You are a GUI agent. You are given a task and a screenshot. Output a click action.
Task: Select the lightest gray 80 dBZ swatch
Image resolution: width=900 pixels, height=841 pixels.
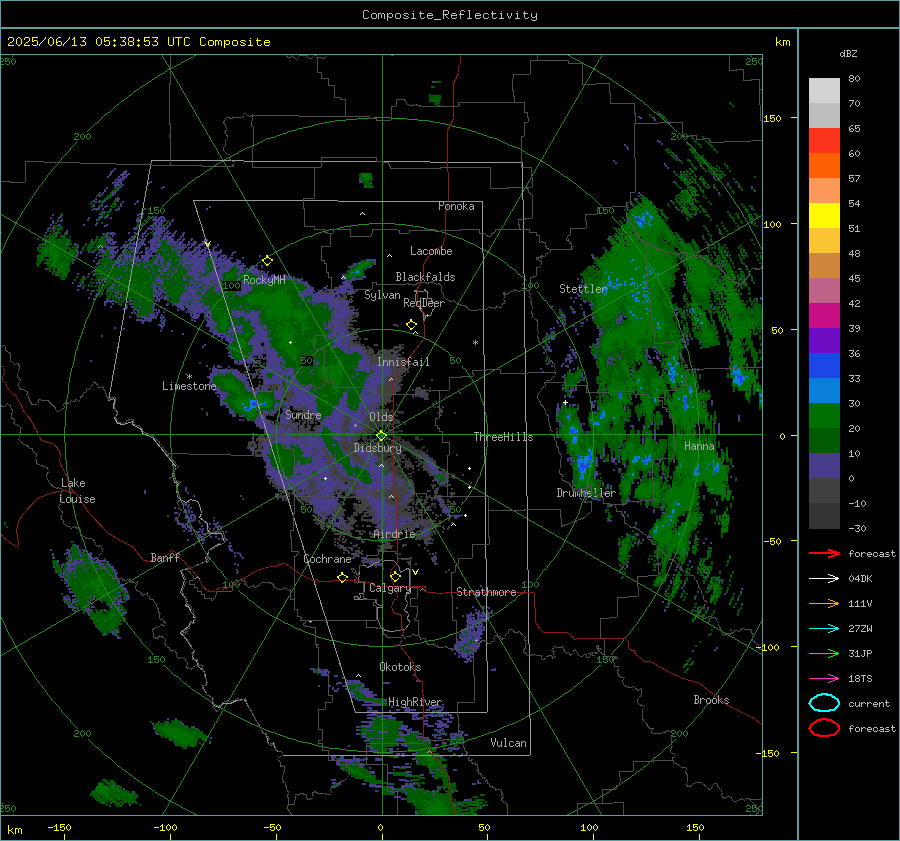824,90
